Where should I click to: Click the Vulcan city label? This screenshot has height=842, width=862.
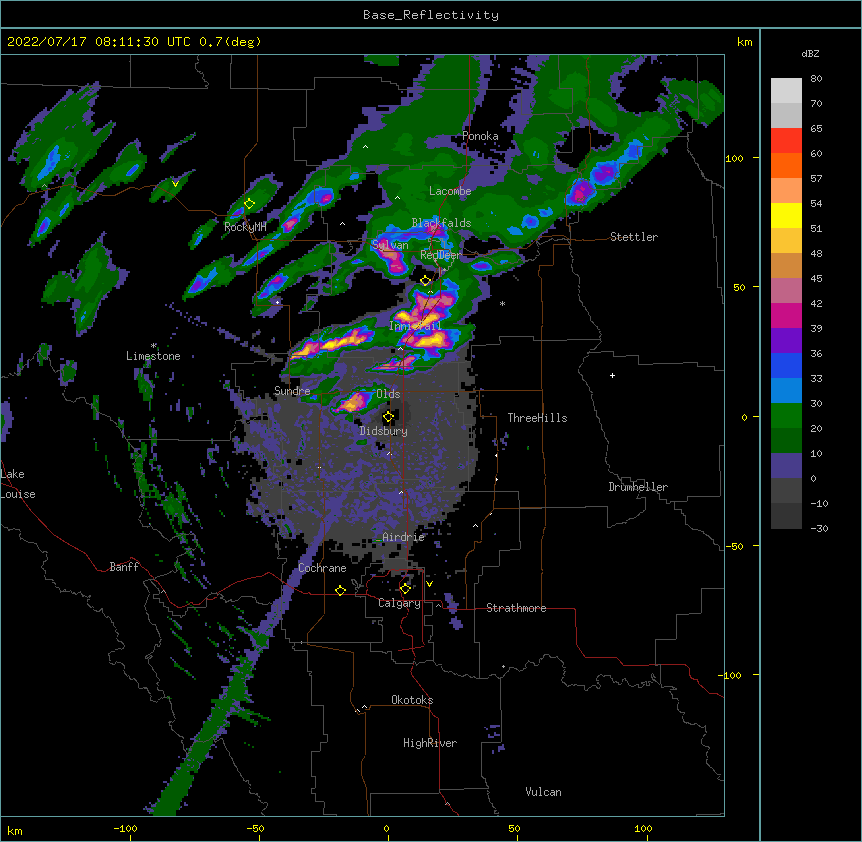[543, 792]
